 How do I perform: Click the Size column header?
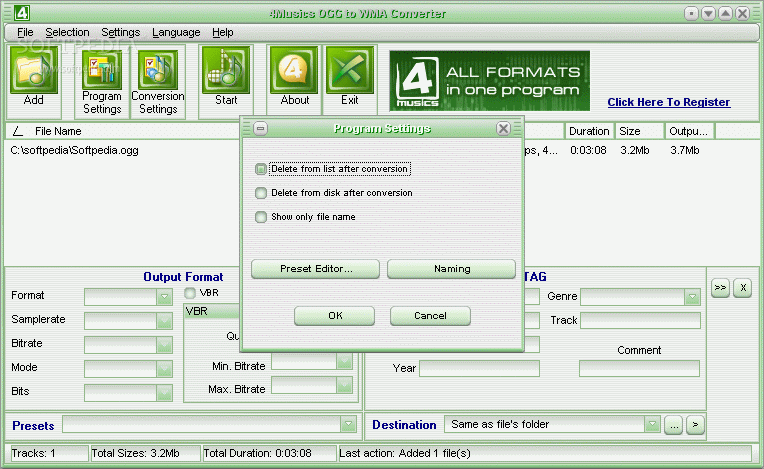[x=639, y=131]
